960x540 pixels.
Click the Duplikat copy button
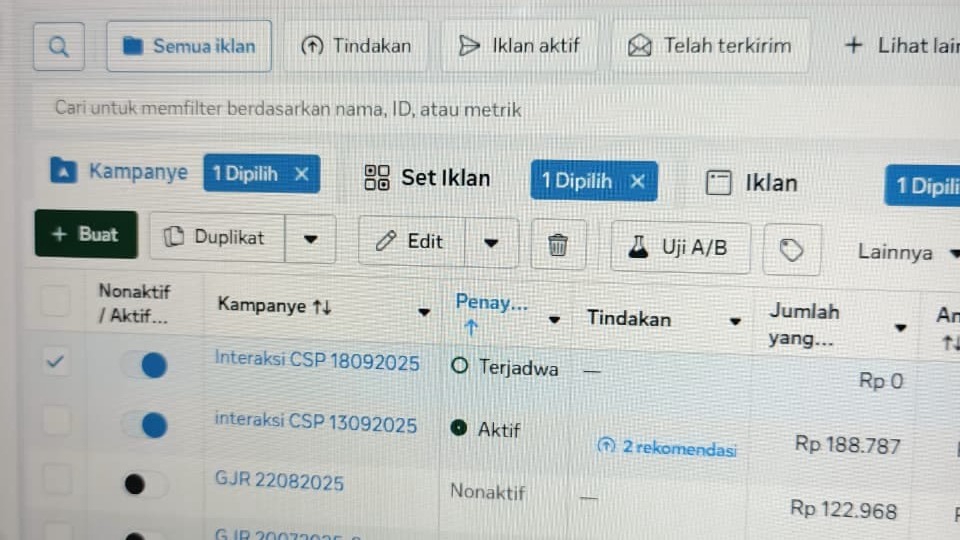(217, 238)
